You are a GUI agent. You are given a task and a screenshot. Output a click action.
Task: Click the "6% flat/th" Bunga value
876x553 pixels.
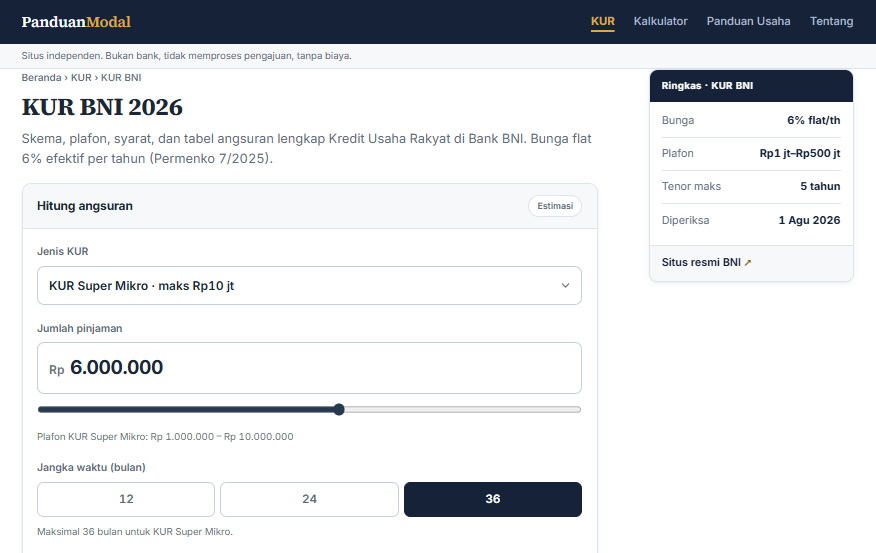813,120
